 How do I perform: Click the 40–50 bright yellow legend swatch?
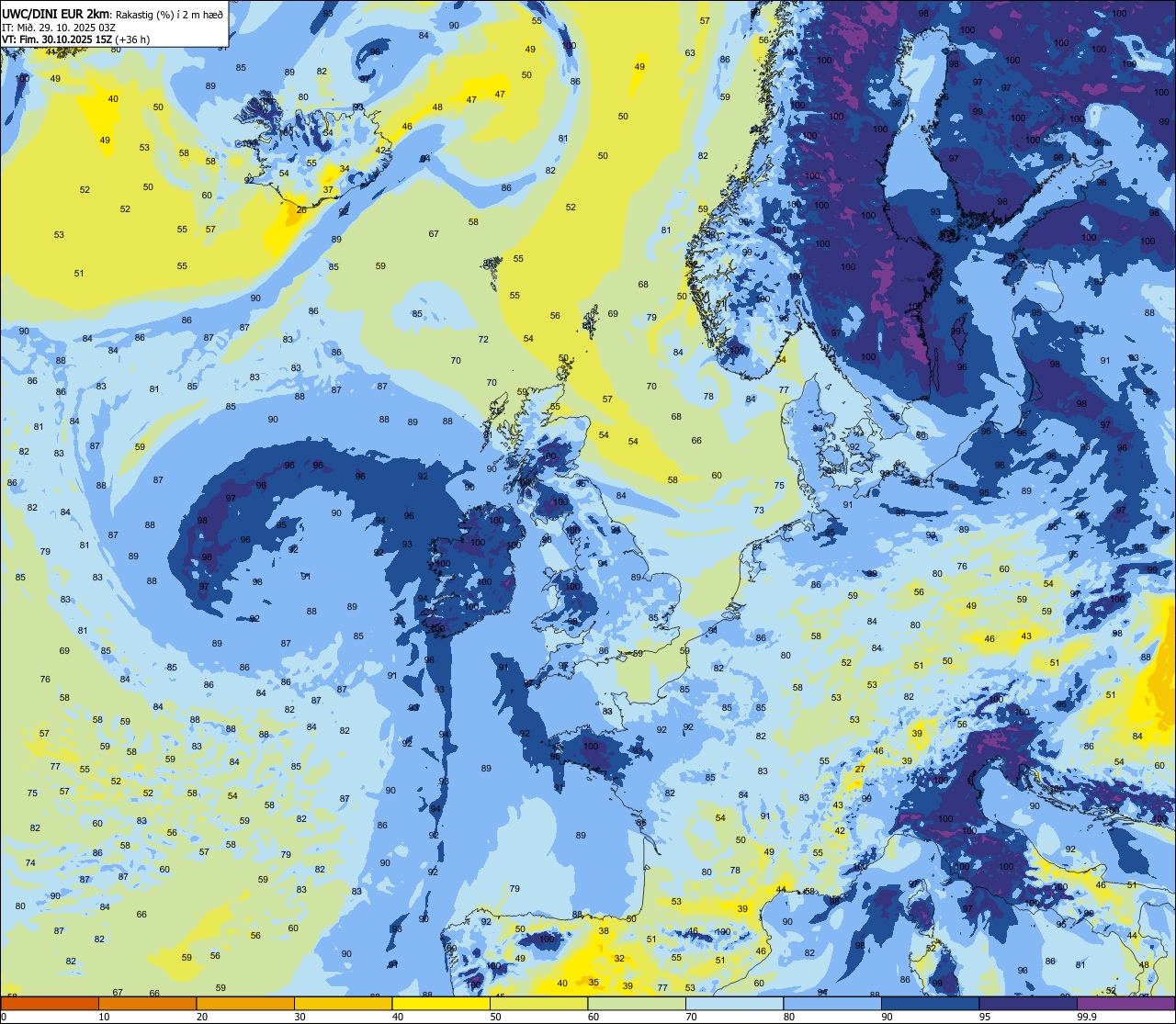coord(441,1004)
